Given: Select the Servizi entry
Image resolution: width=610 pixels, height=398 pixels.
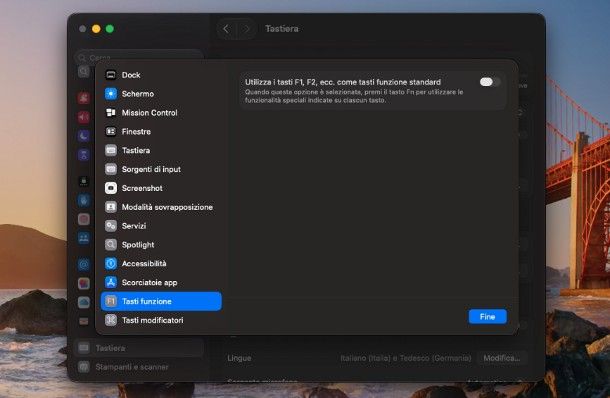Looking at the screenshot, I should point(161,226).
